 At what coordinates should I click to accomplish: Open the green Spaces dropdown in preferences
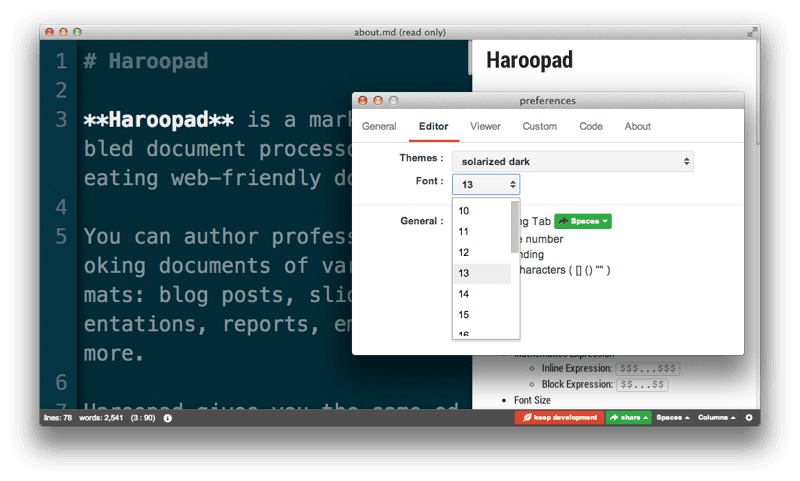[582, 220]
